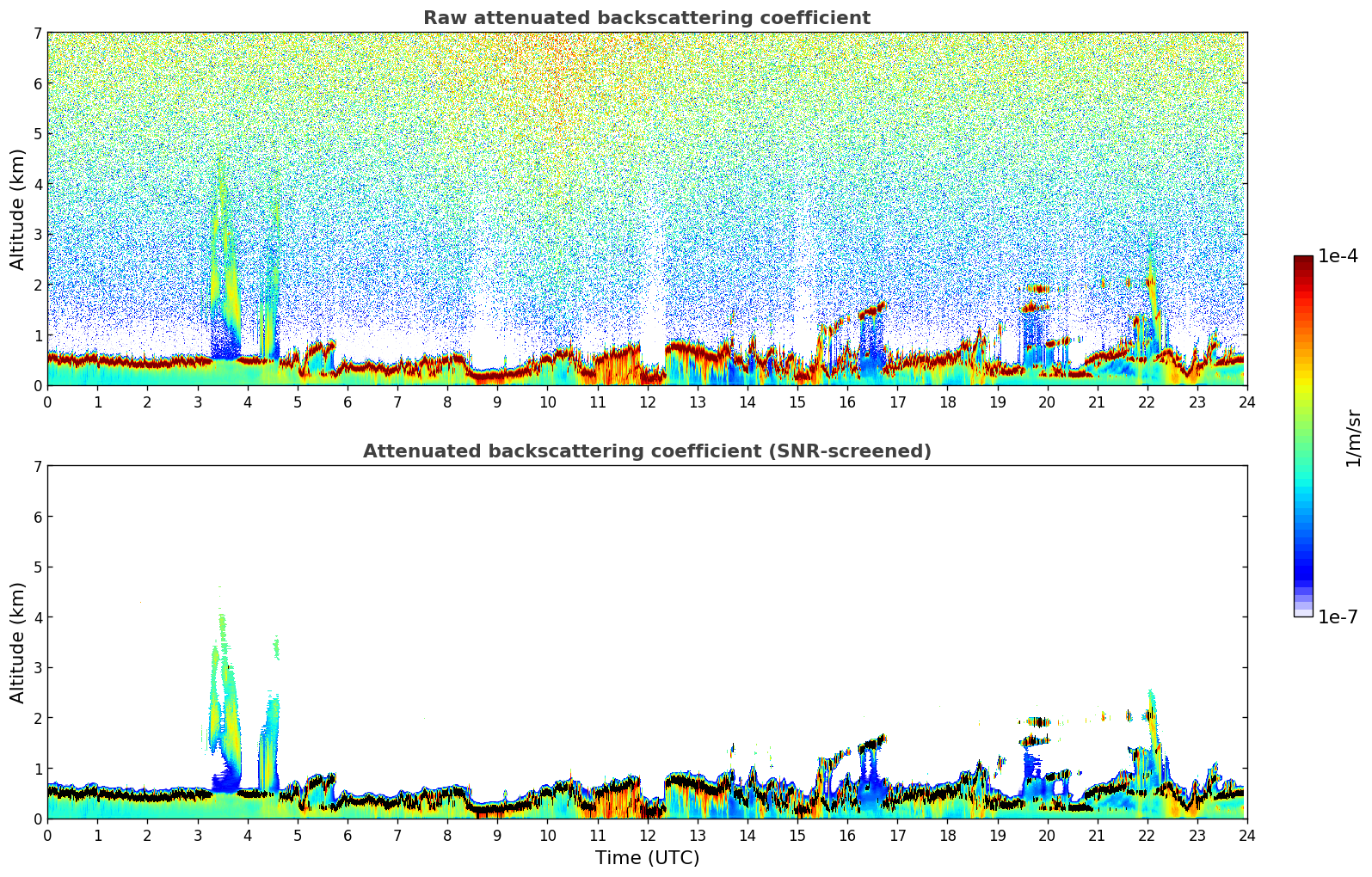
Task: Select time tick "6" on the SNR-screened plot
Action: pyautogui.click(x=348, y=835)
